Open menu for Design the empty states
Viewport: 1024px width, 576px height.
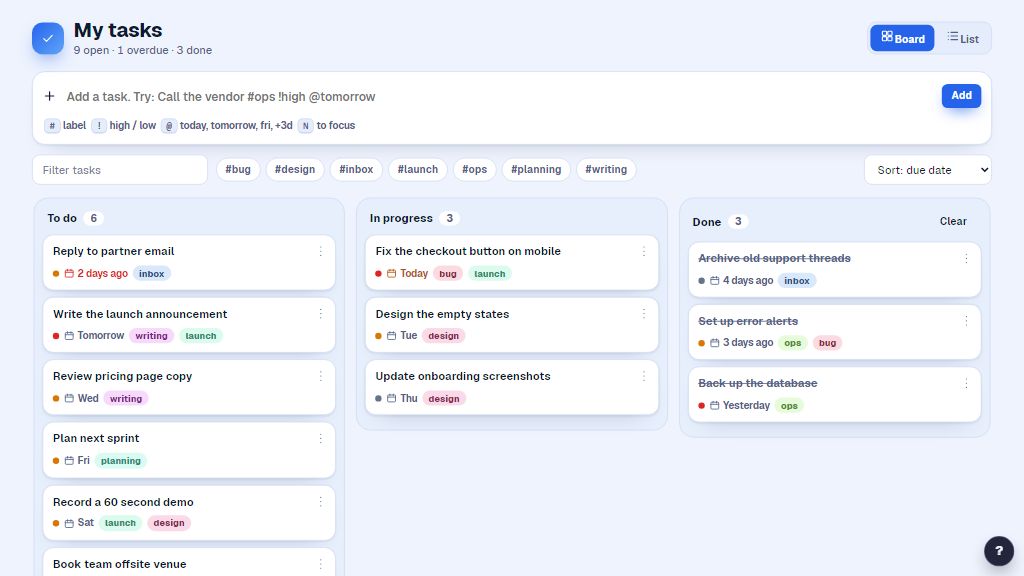(x=643, y=314)
